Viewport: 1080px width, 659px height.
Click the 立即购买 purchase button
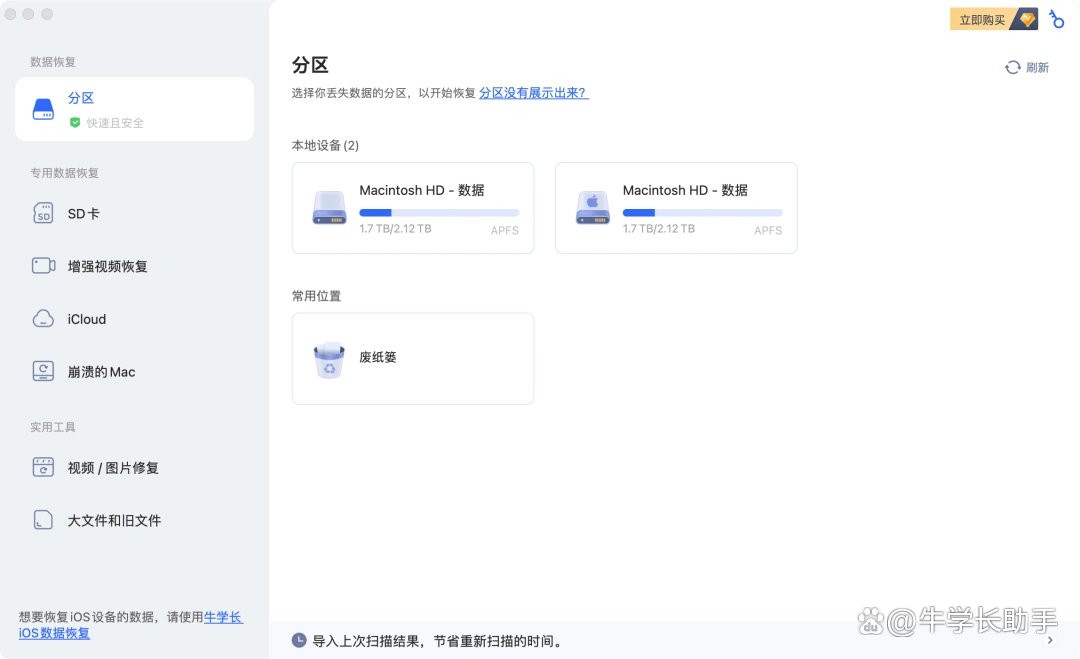[x=980, y=18]
